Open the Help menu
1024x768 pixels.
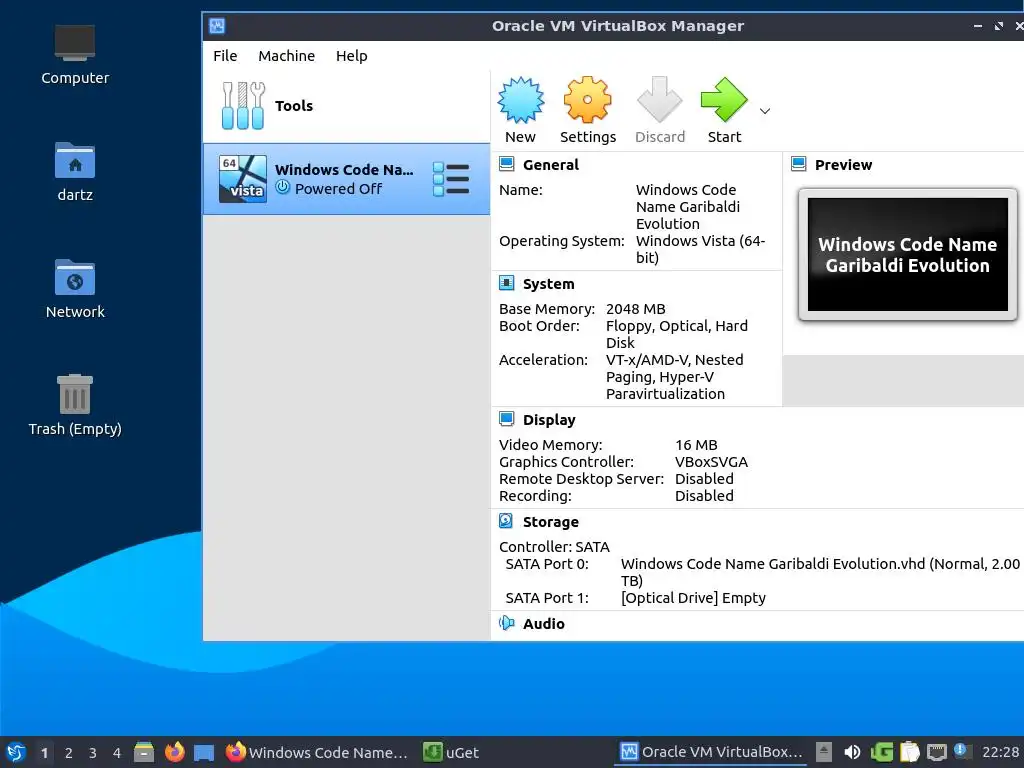pyautogui.click(x=351, y=56)
